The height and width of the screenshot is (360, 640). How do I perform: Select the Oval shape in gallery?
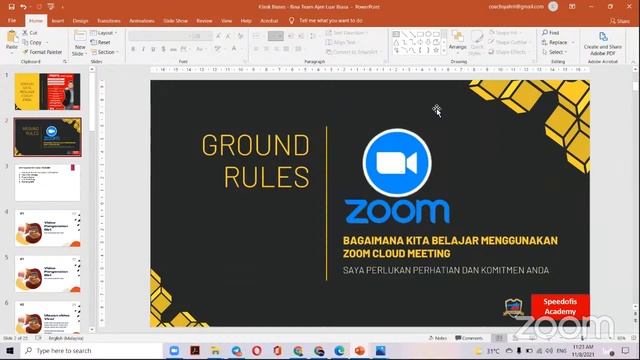428,34
